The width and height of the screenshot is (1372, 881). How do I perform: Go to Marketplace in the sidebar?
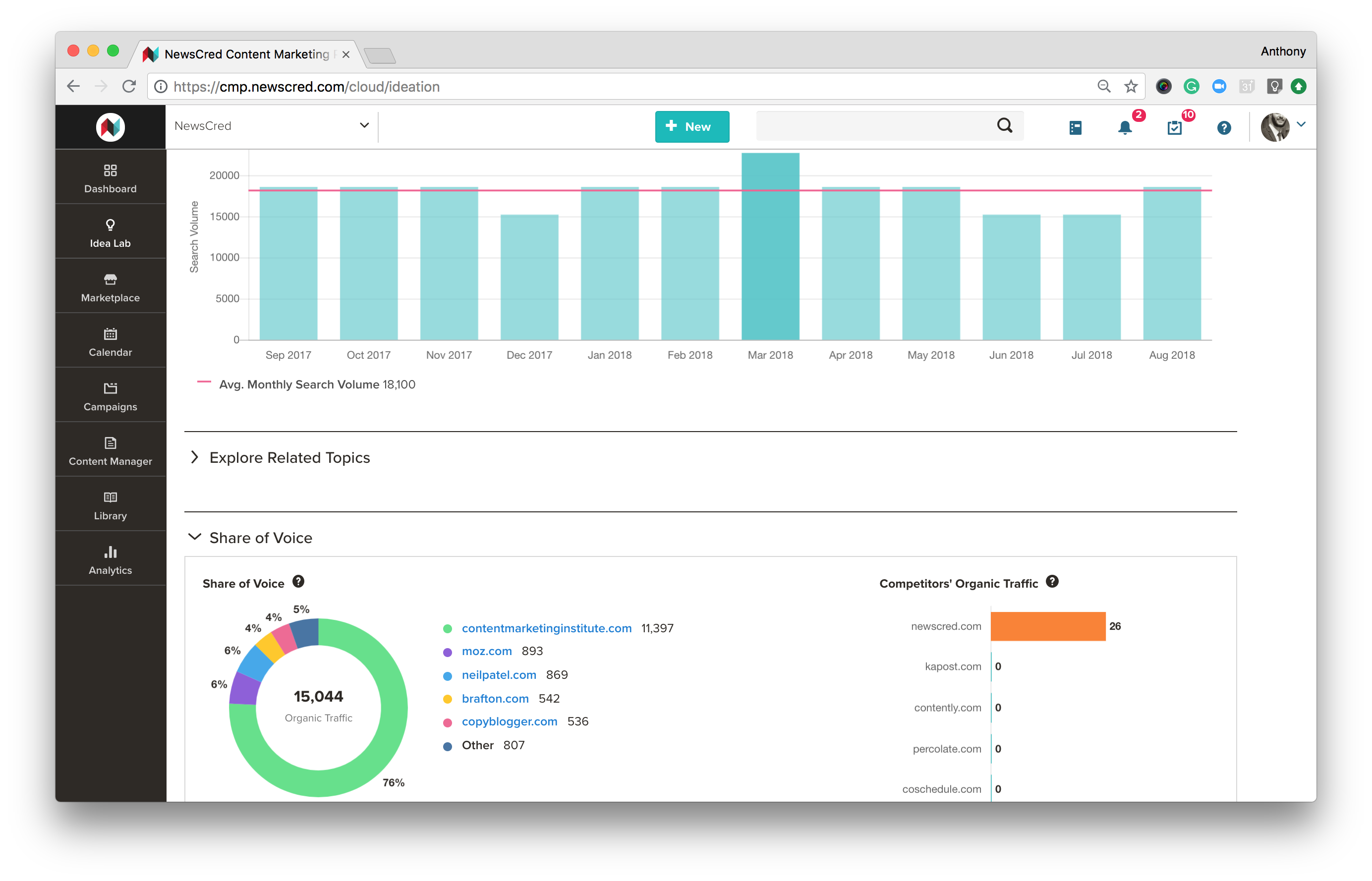pos(111,288)
